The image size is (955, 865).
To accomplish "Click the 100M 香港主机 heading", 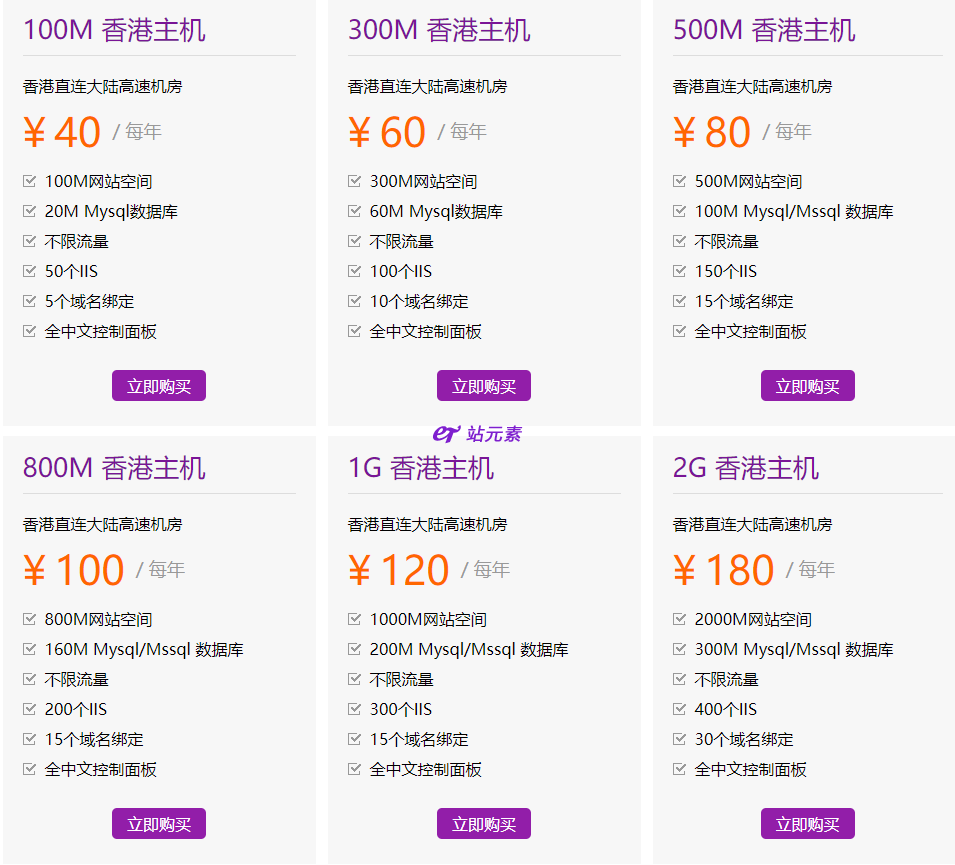I will click(x=114, y=30).
